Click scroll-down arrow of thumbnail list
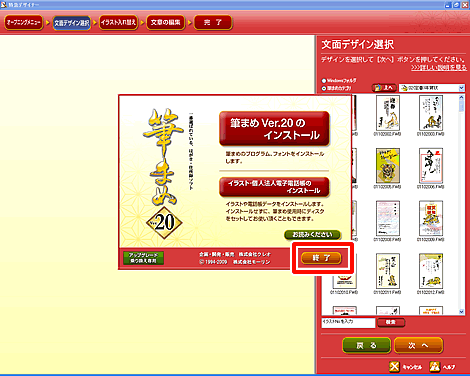 pos(462,312)
